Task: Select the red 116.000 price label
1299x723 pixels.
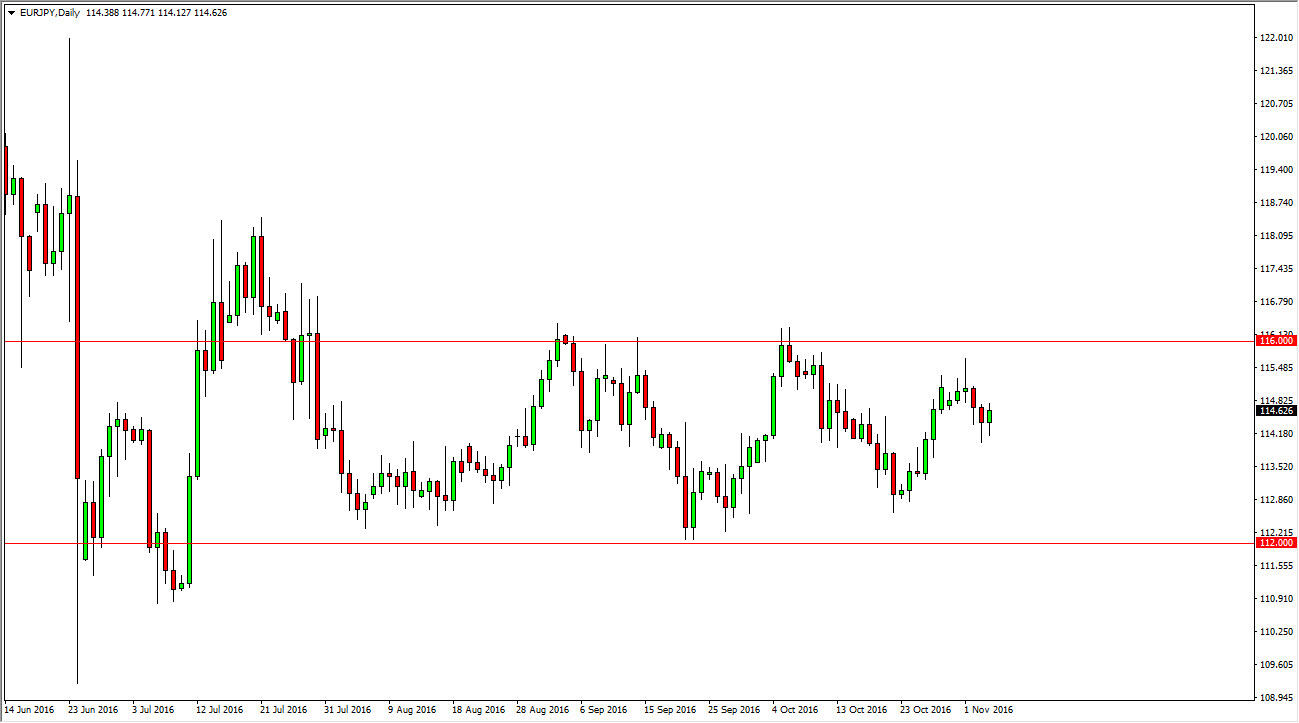Action: tap(1275, 341)
